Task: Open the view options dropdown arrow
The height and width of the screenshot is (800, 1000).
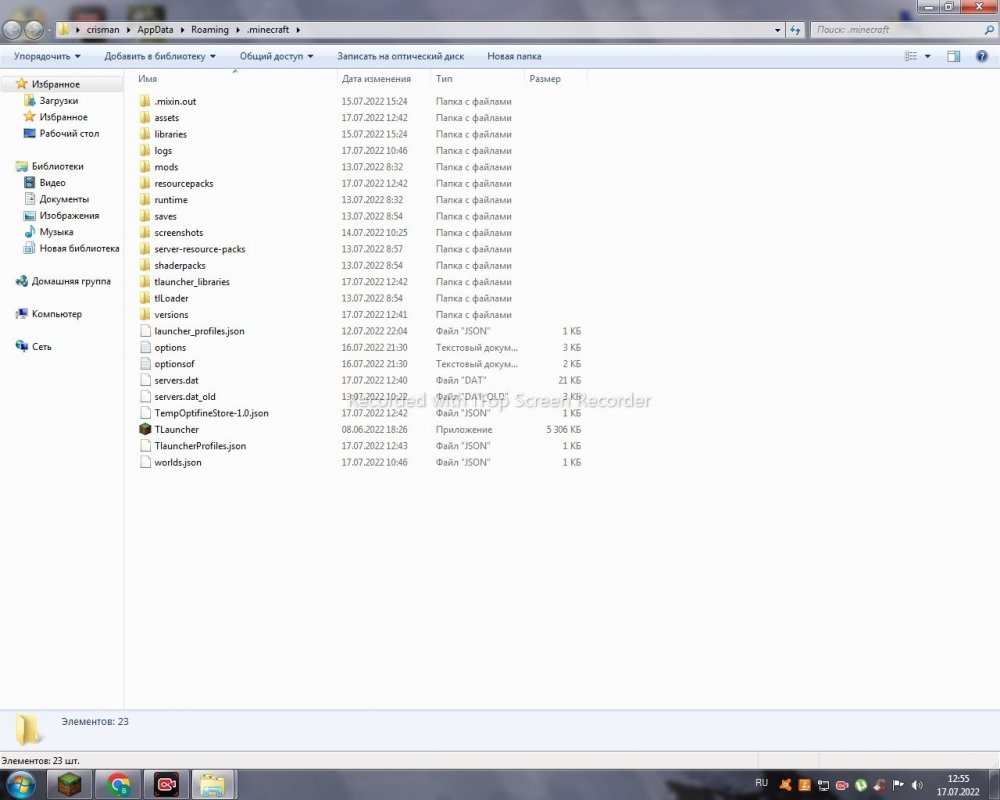Action: [x=927, y=56]
